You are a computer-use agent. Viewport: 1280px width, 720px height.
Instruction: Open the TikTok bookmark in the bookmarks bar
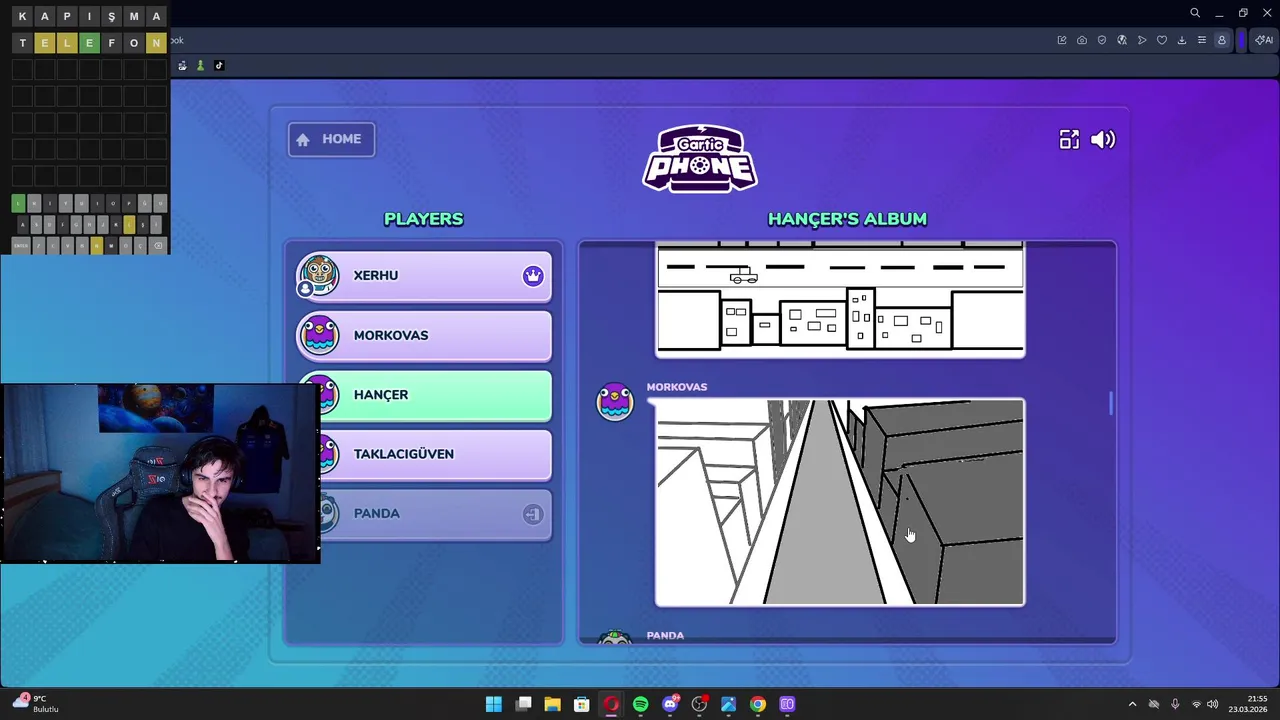219,66
